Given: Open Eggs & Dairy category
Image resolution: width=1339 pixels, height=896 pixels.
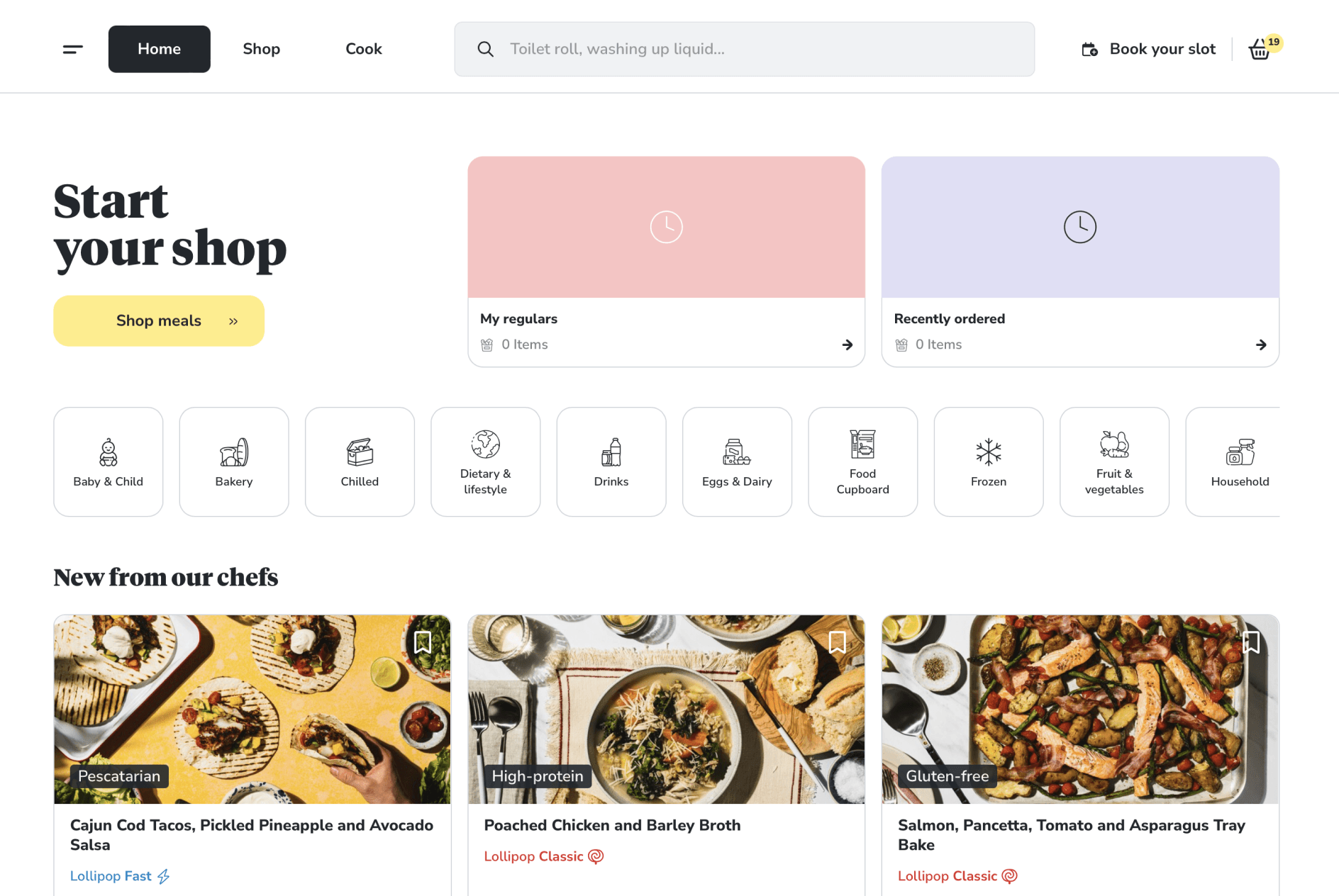Looking at the screenshot, I should [737, 461].
